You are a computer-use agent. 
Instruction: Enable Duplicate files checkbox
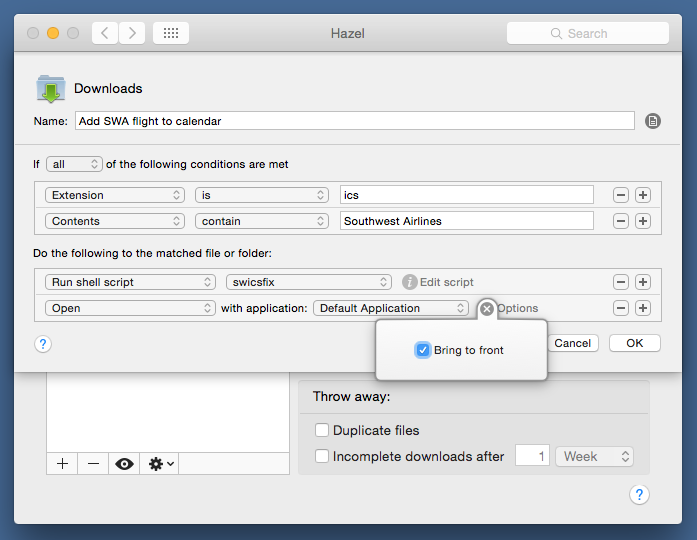322,430
